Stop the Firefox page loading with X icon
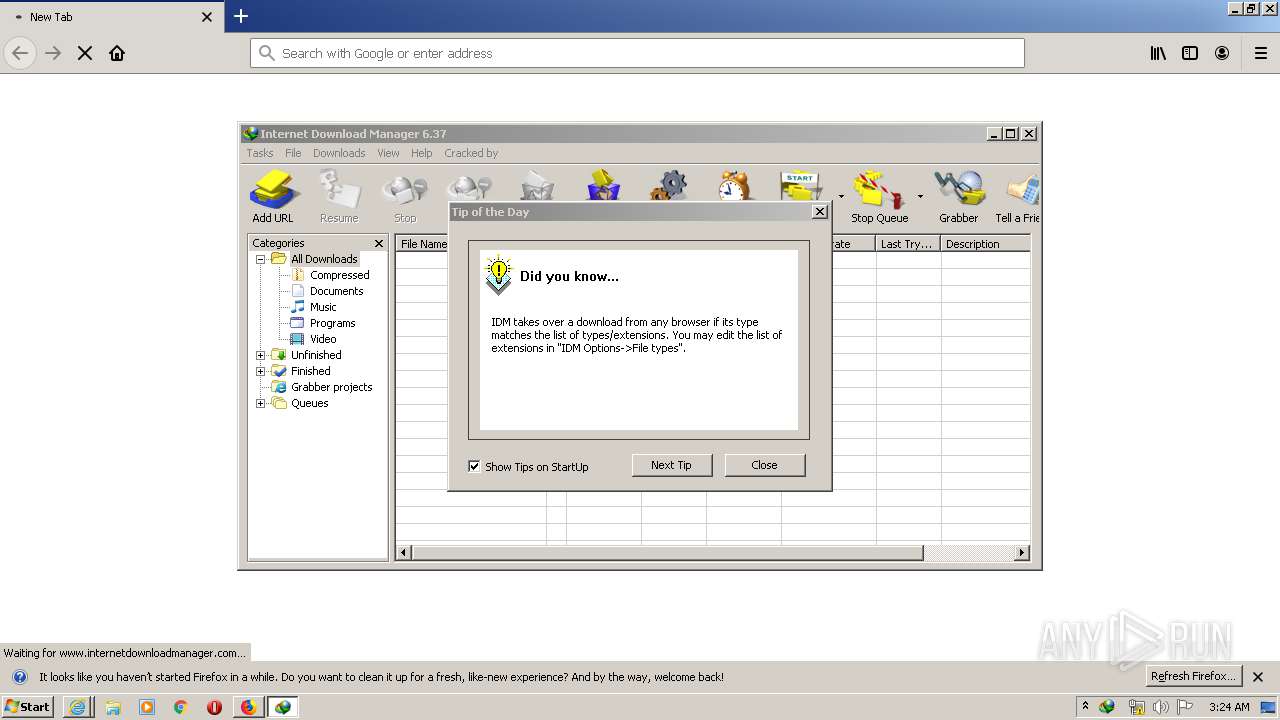 tap(85, 53)
